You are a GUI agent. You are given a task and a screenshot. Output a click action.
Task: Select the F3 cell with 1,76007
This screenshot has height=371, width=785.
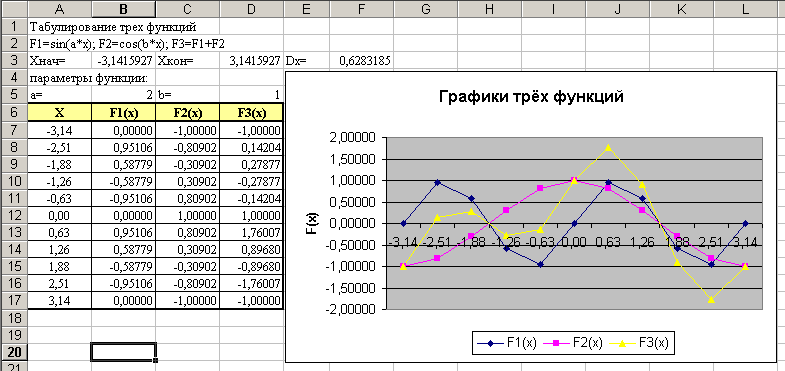coord(252,232)
